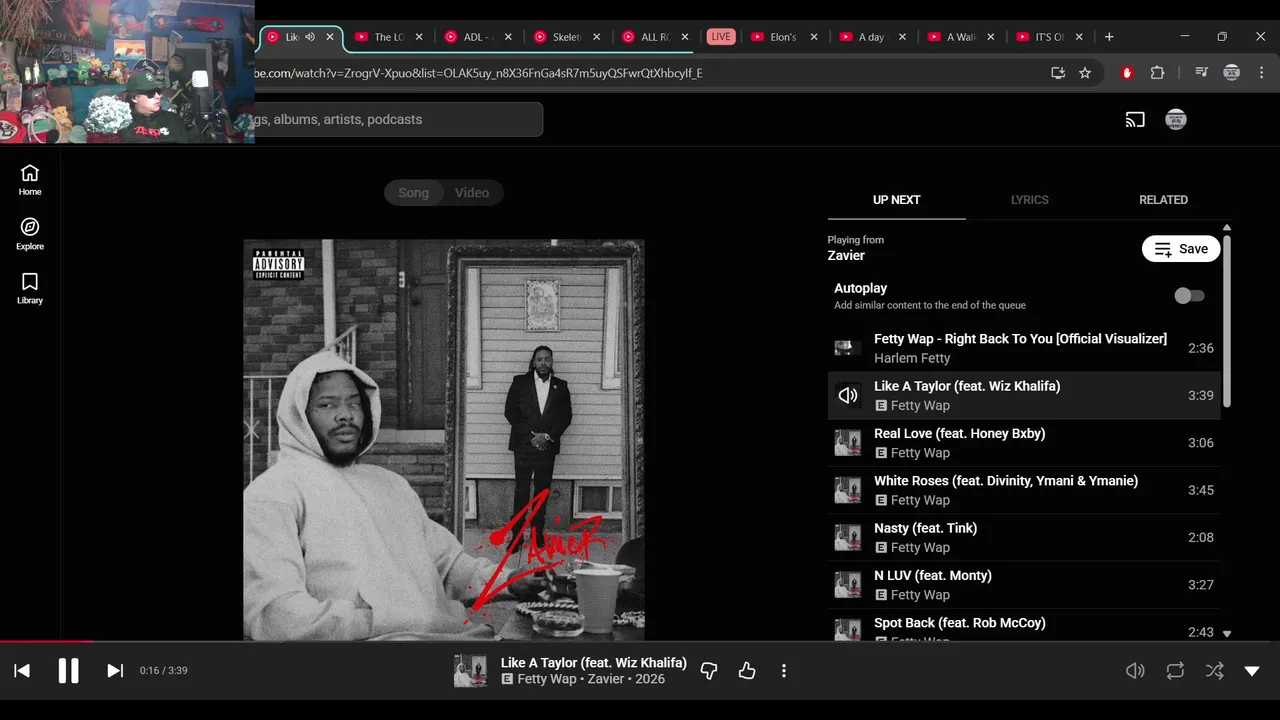Close the IT'S O browser tab

coord(1079,37)
